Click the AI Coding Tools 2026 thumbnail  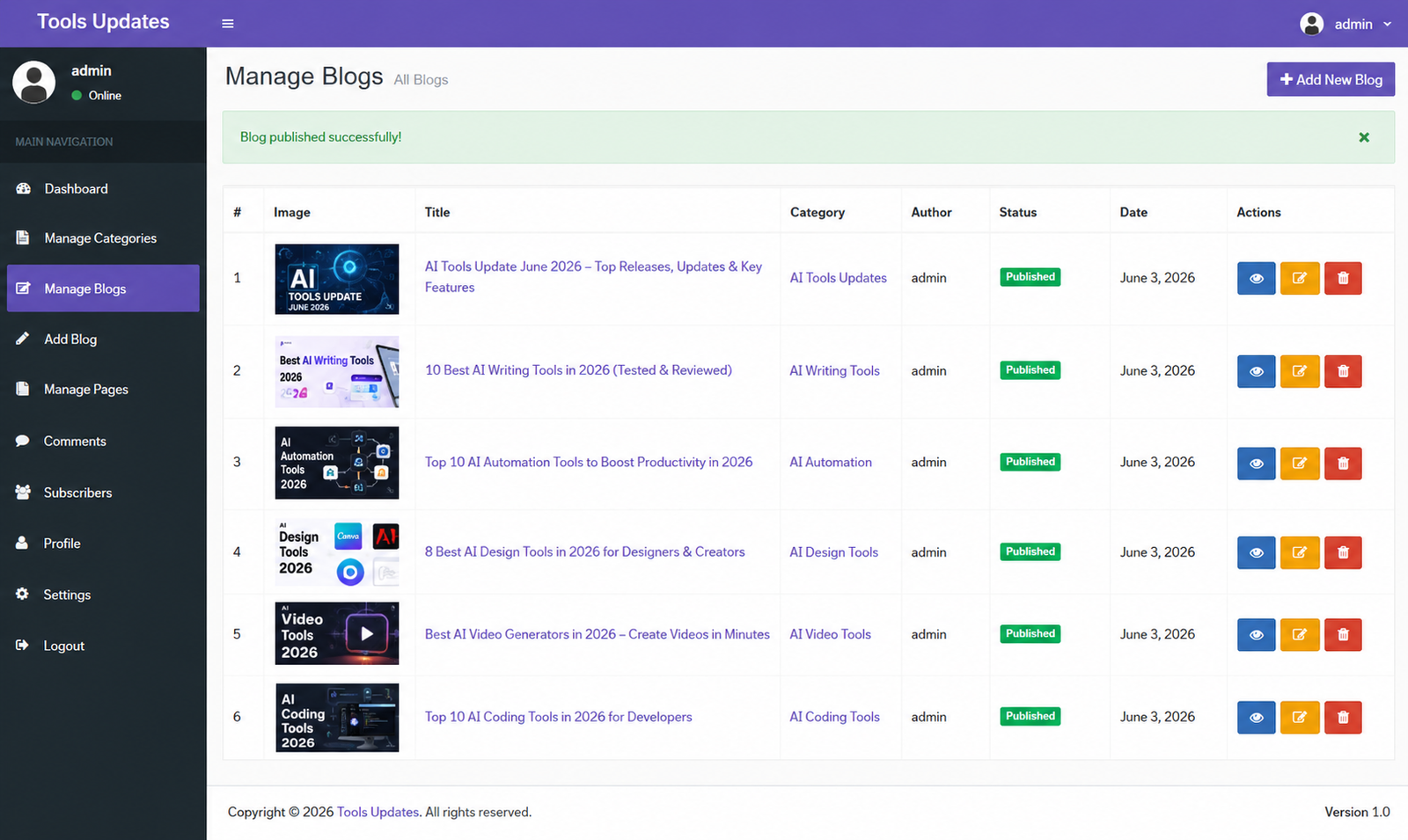[337, 718]
